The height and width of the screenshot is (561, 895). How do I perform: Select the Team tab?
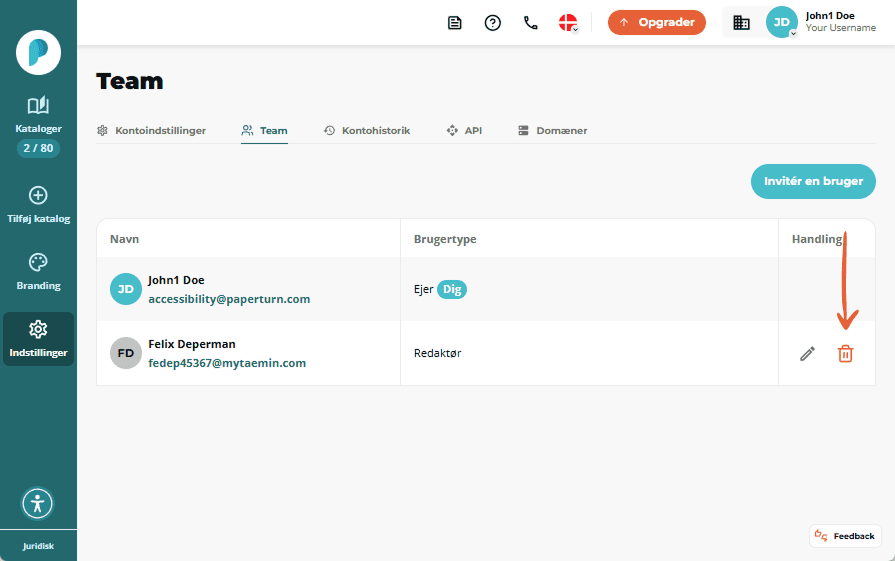(x=264, y=131)
